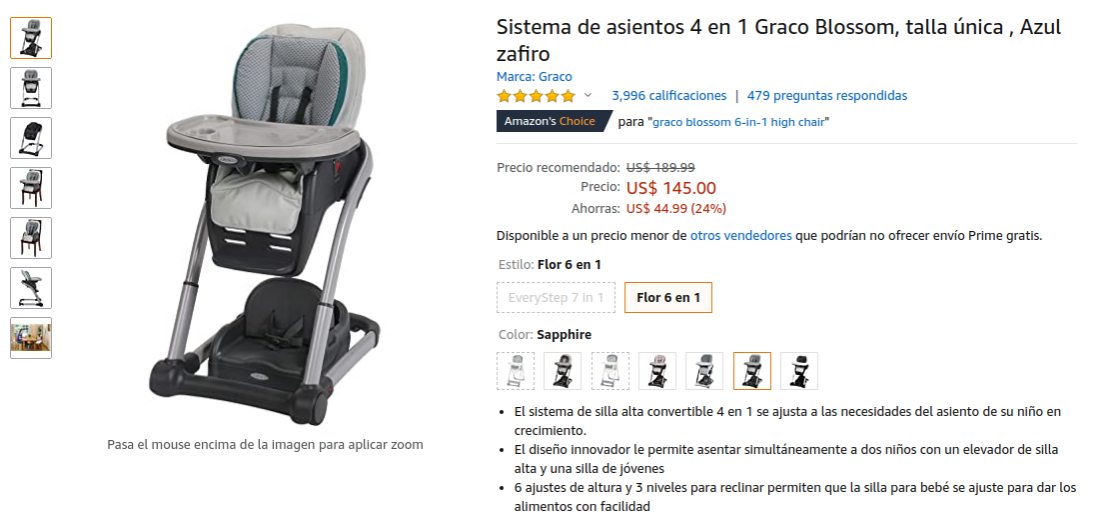Follow the otros vendedores link
Viewport: 1099px width, 518px height.
741,236
